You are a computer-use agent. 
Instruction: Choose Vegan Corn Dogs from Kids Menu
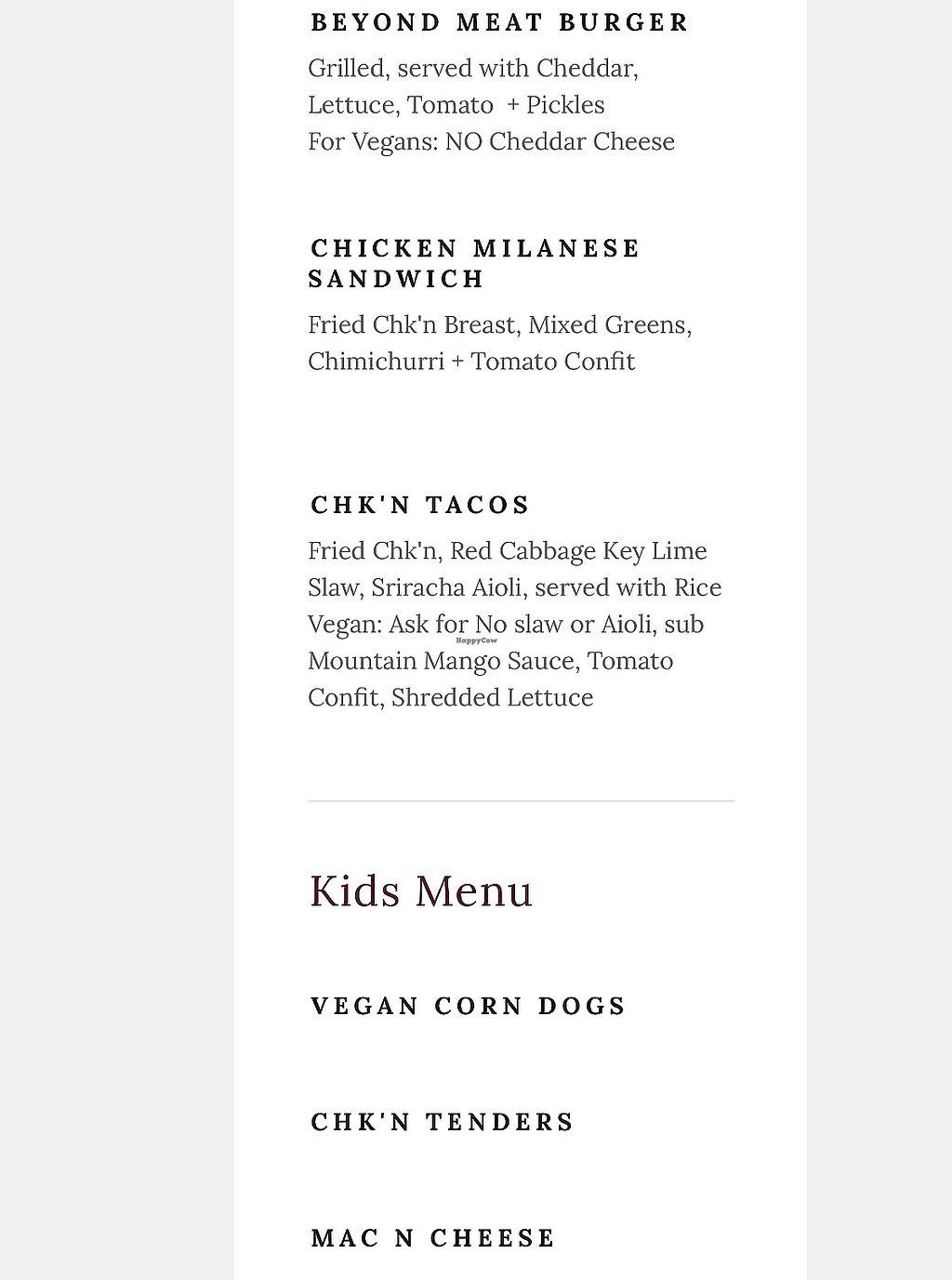coord(468,1006)
